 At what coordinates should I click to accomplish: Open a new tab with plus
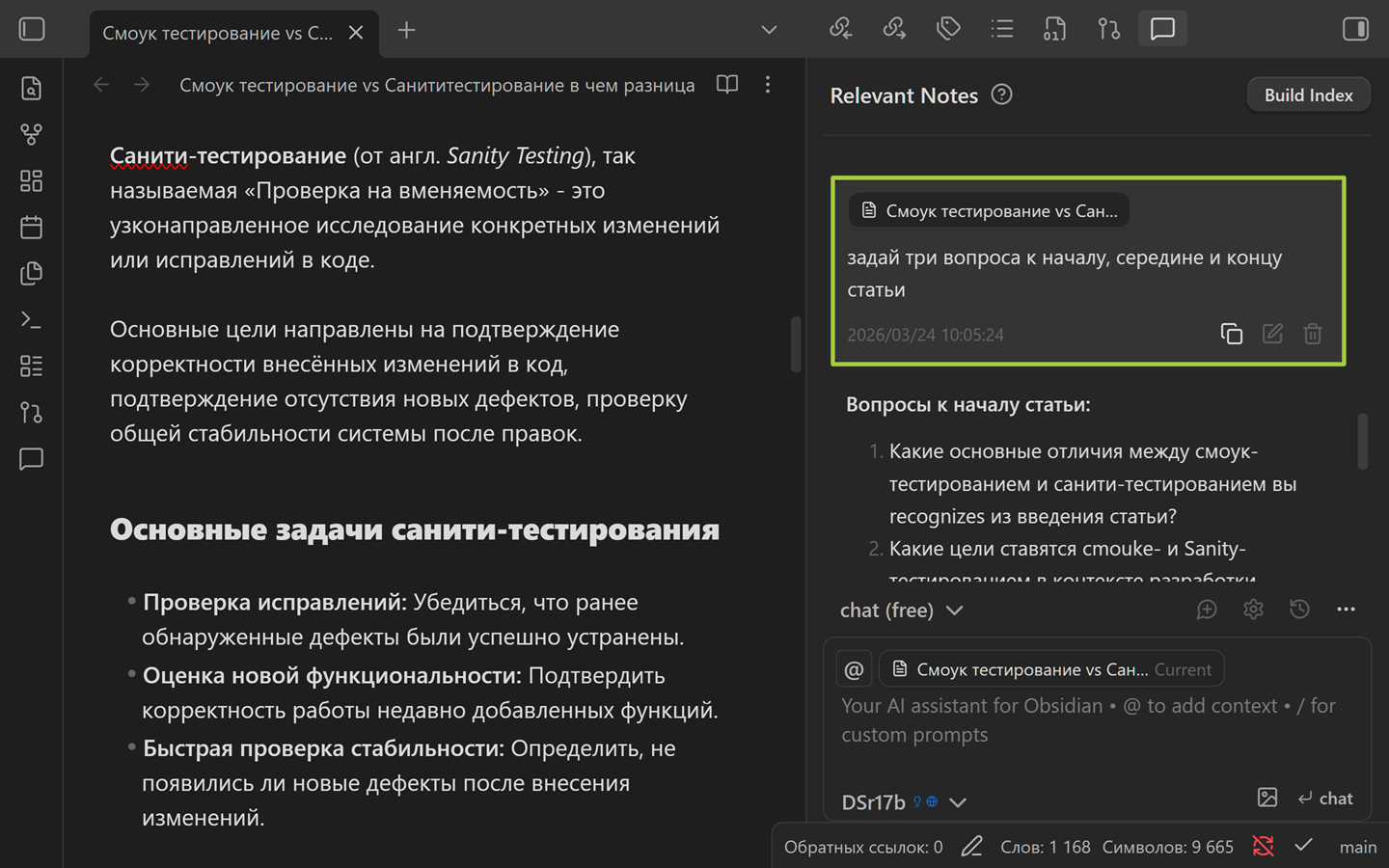(x=407, y=31)
